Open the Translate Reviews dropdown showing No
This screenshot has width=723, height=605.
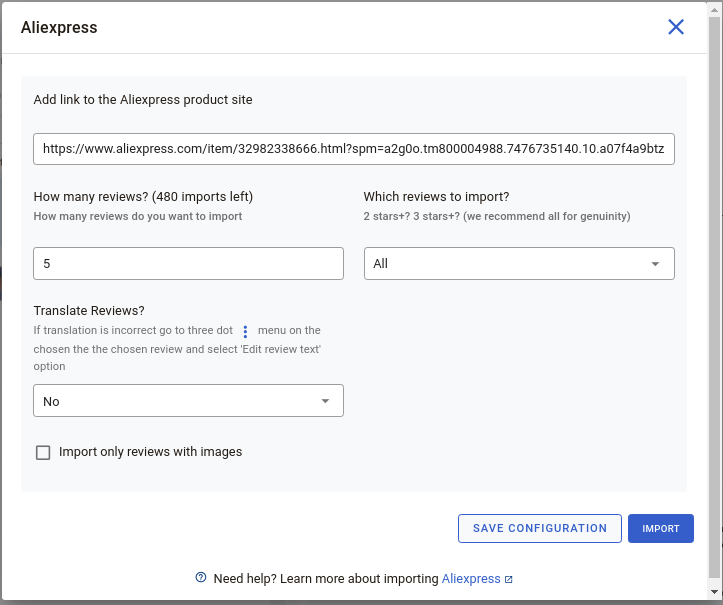pos(188,401)
